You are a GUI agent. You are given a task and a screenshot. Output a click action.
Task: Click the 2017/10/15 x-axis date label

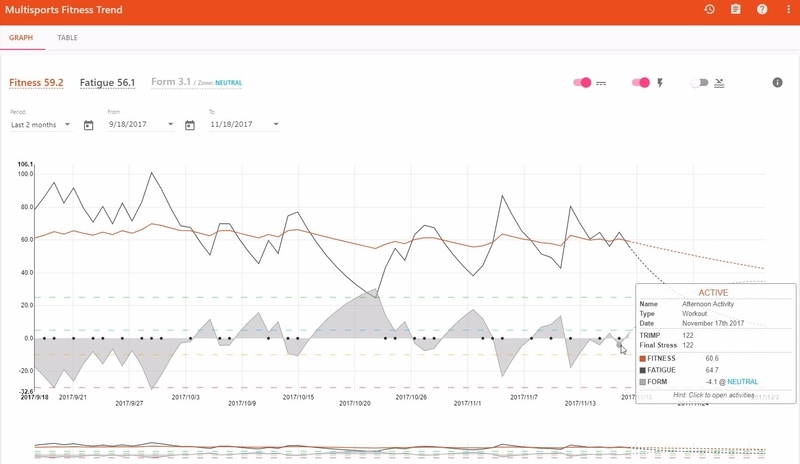(x=298, y=397)
